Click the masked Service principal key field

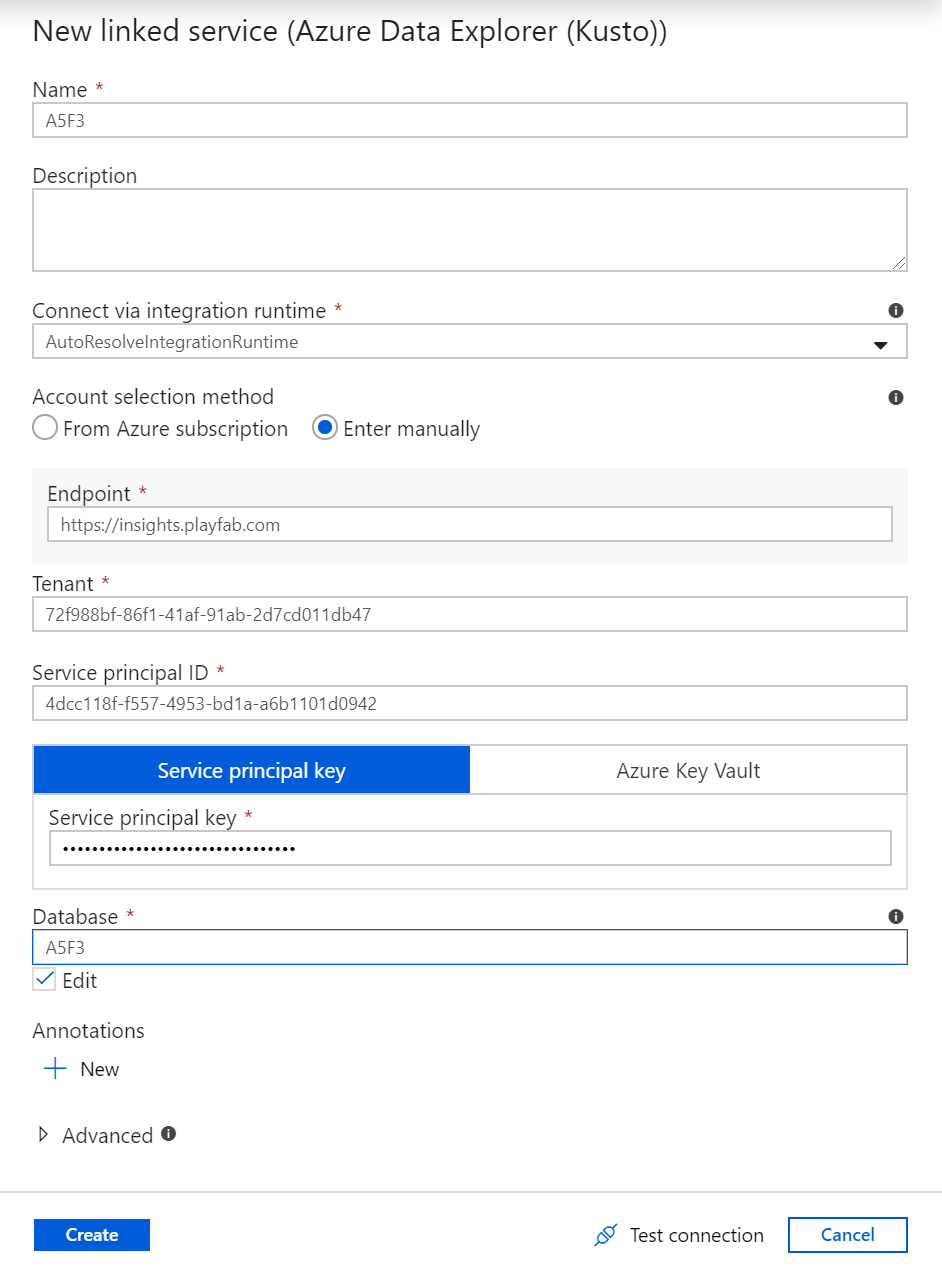[x=470, y=848]
